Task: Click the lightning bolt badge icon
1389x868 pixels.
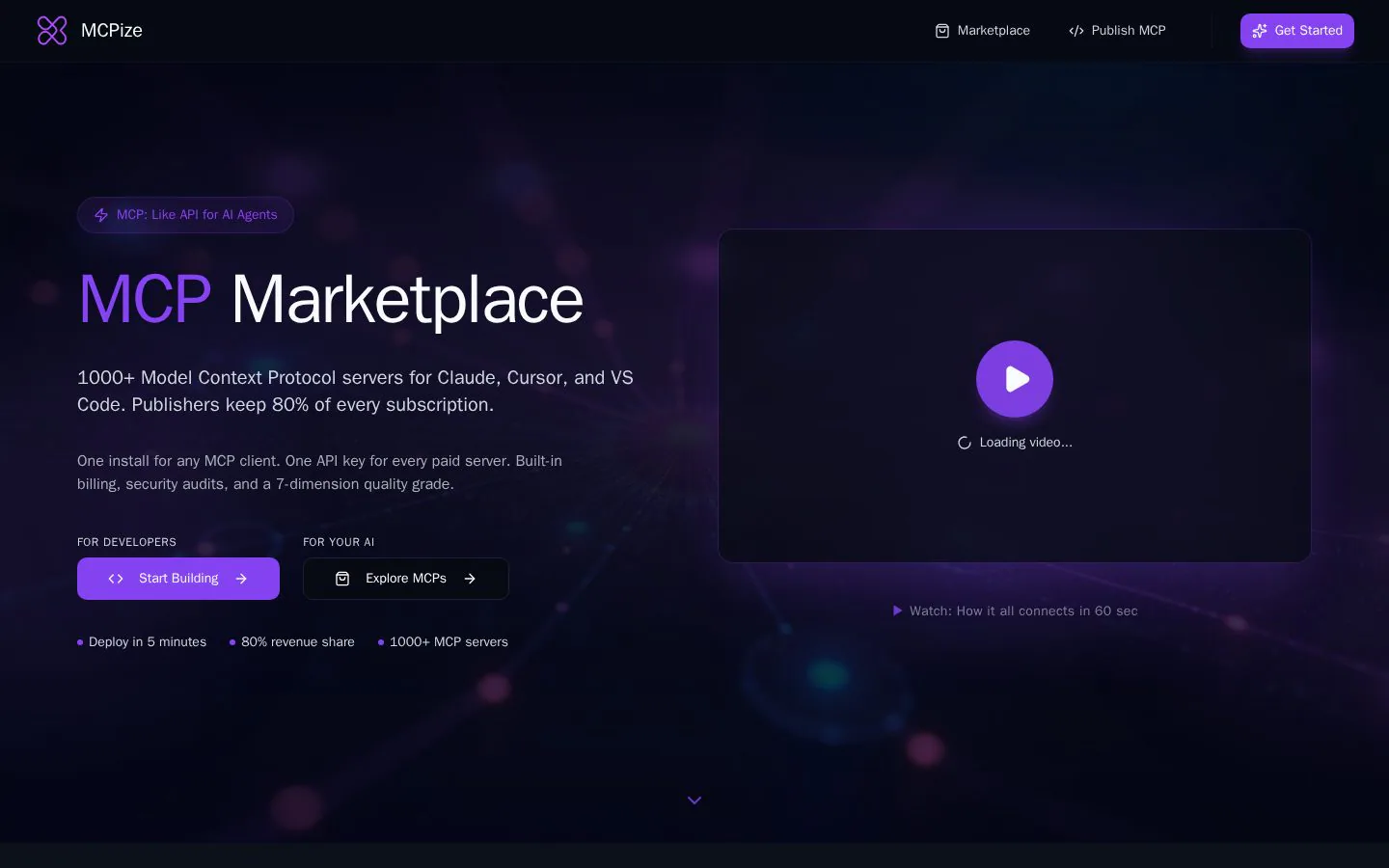Action: click(101, 215)
